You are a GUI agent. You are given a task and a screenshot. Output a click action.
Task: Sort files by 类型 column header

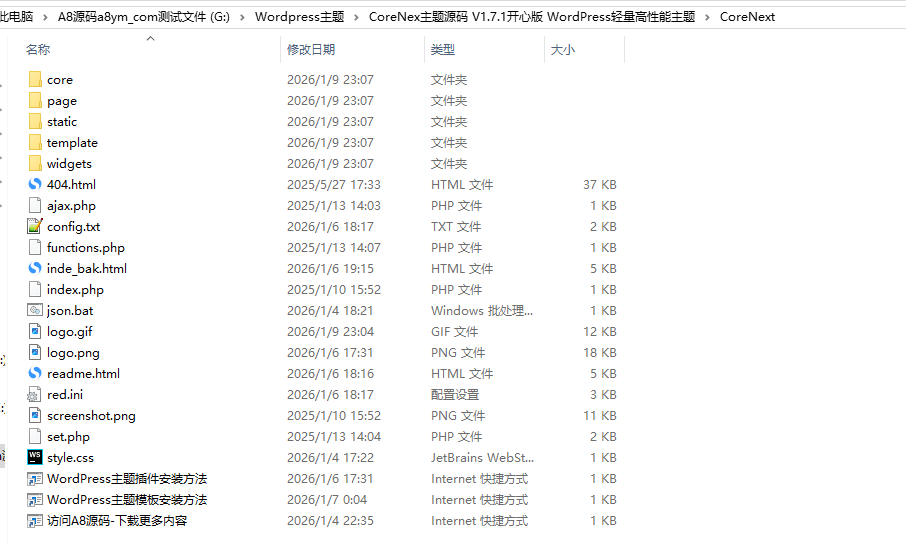coord(443,50)
